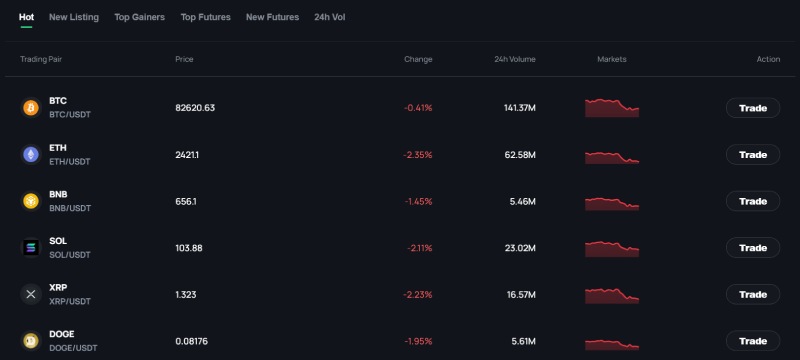Click the BNB price 656.1
The image size is (800, 360).
186,201
